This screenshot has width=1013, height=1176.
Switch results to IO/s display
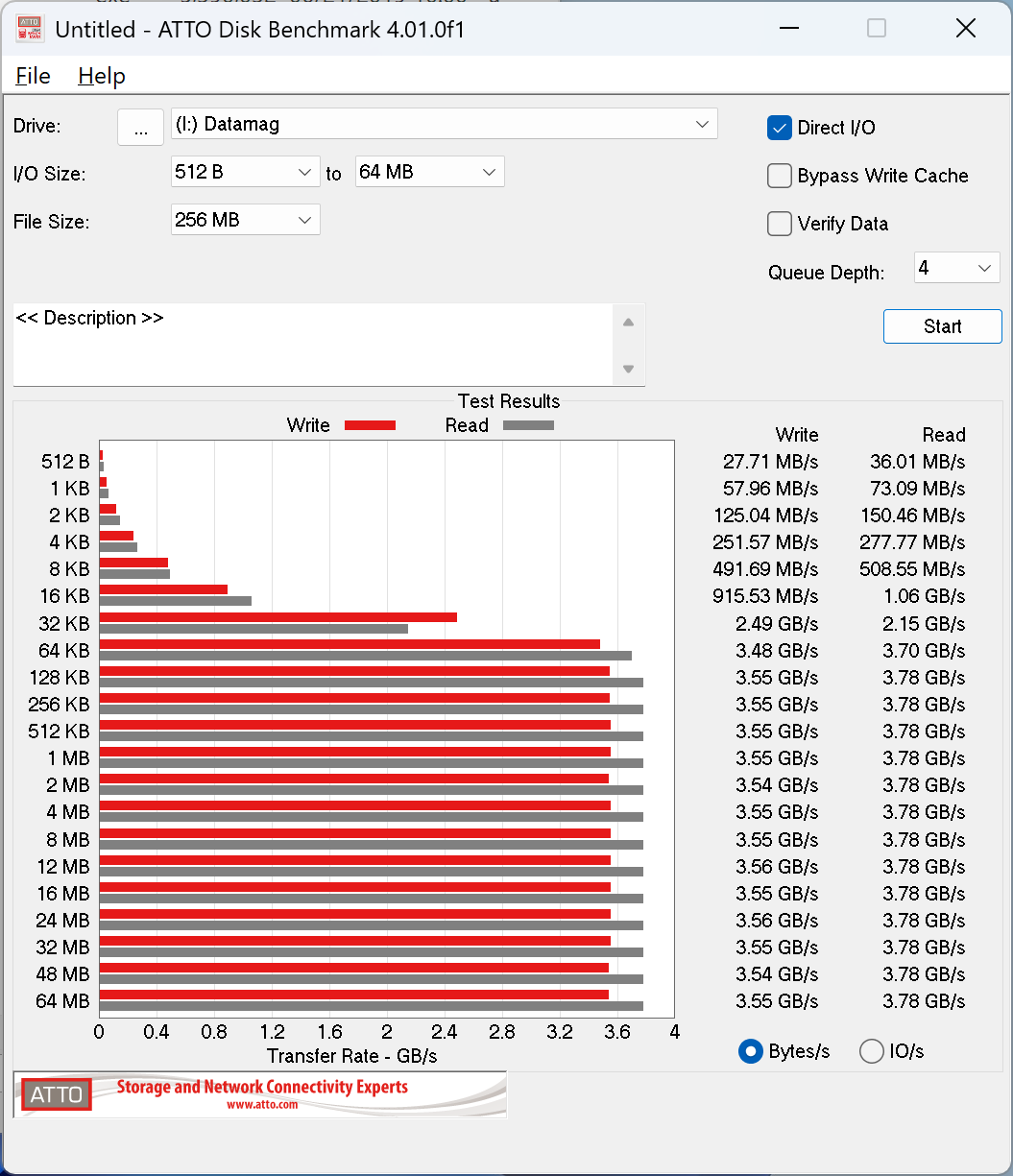(x=872, y=1051)
